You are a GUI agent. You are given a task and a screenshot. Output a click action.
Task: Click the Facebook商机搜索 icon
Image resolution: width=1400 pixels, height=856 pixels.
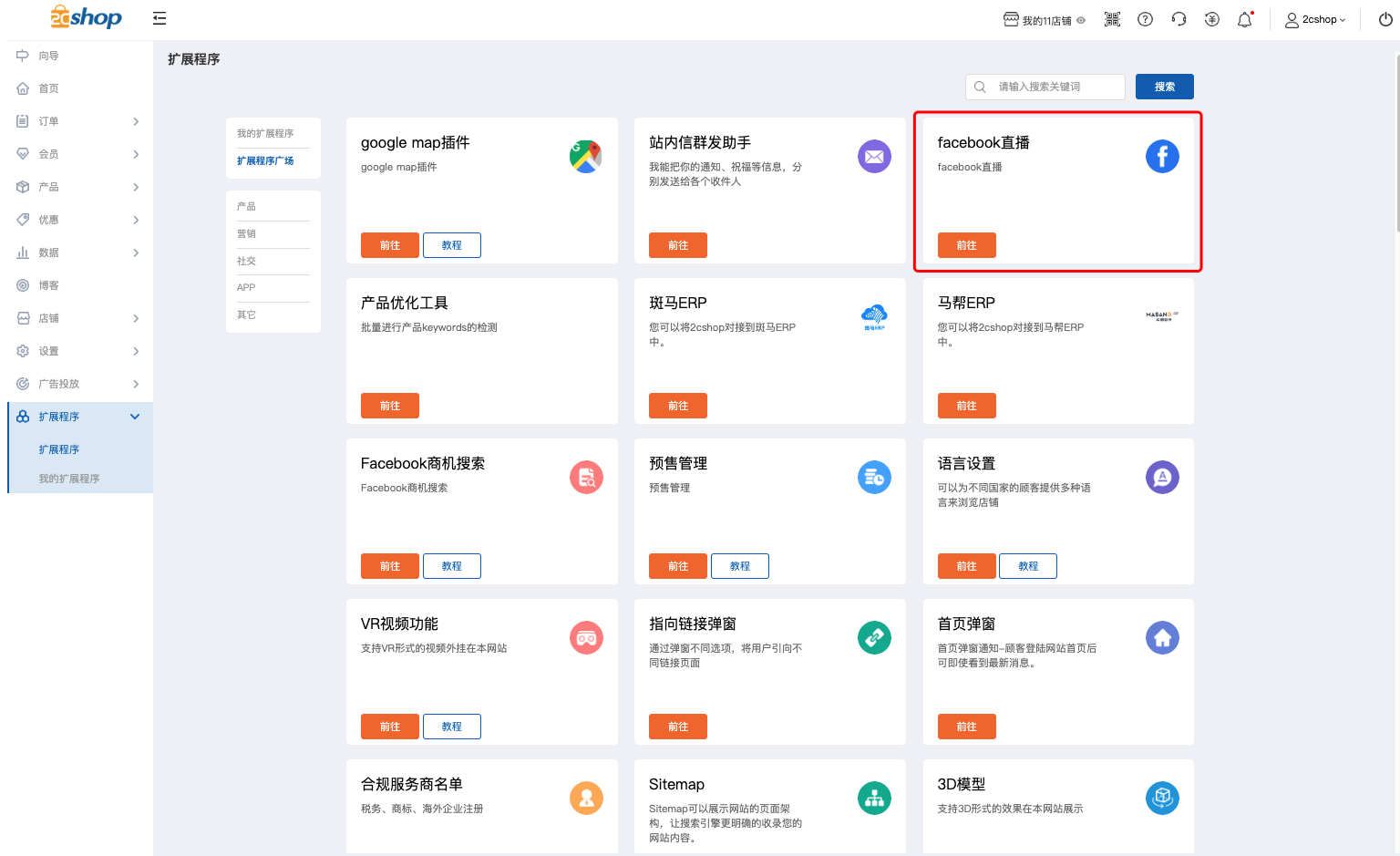[x=586, y=478]
